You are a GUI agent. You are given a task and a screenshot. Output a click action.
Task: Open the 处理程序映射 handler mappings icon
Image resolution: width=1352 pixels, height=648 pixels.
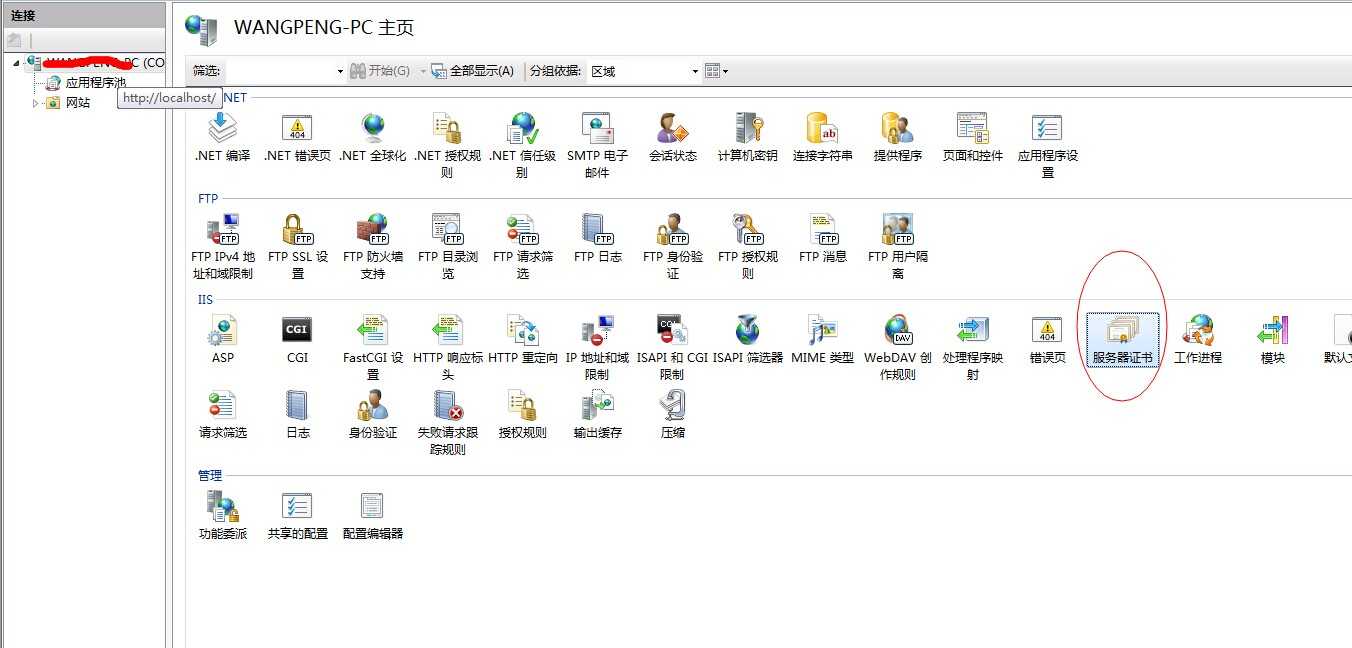(971, 332)
